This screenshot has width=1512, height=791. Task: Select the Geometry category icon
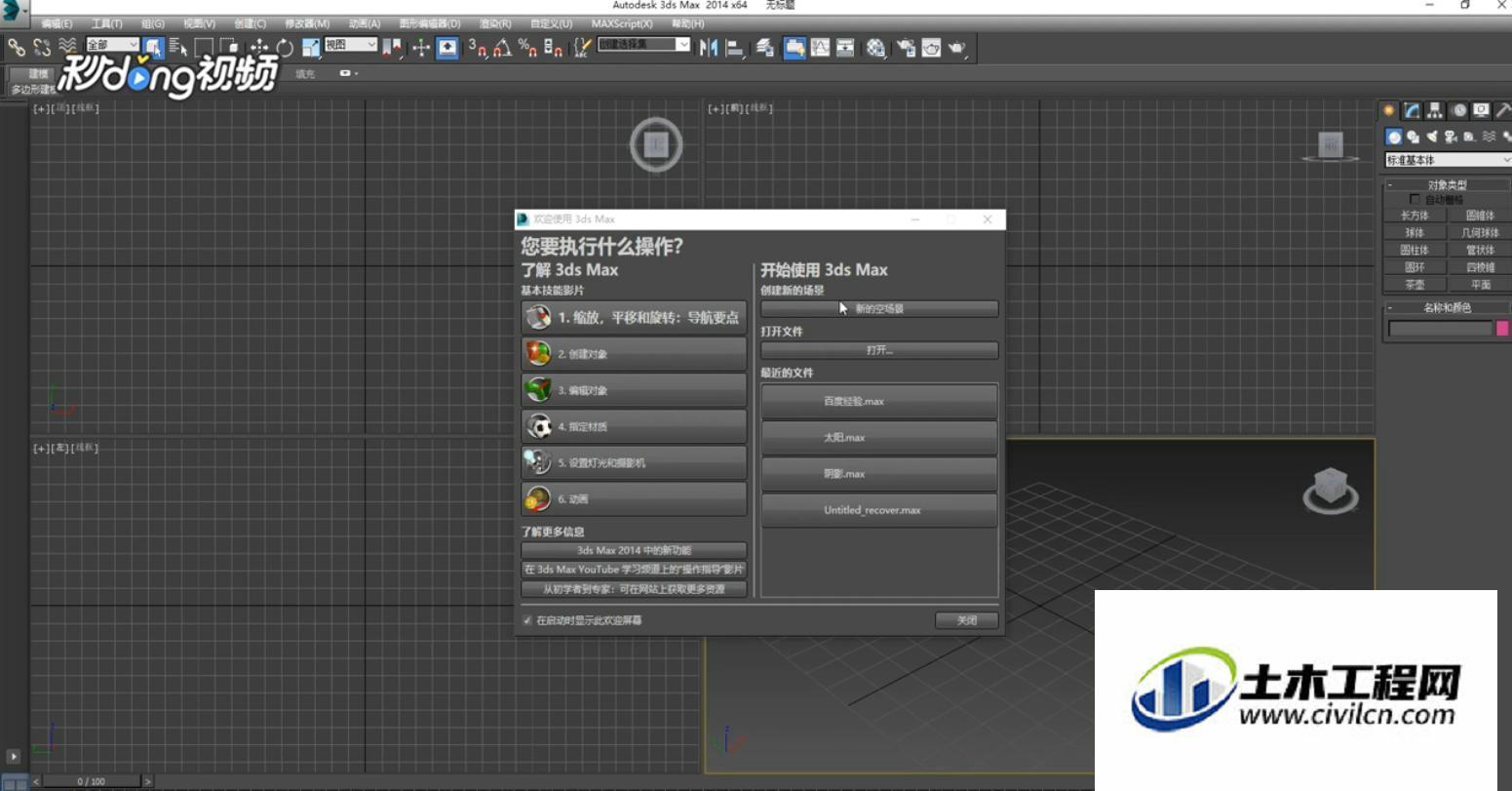[x=1394, y=137]
